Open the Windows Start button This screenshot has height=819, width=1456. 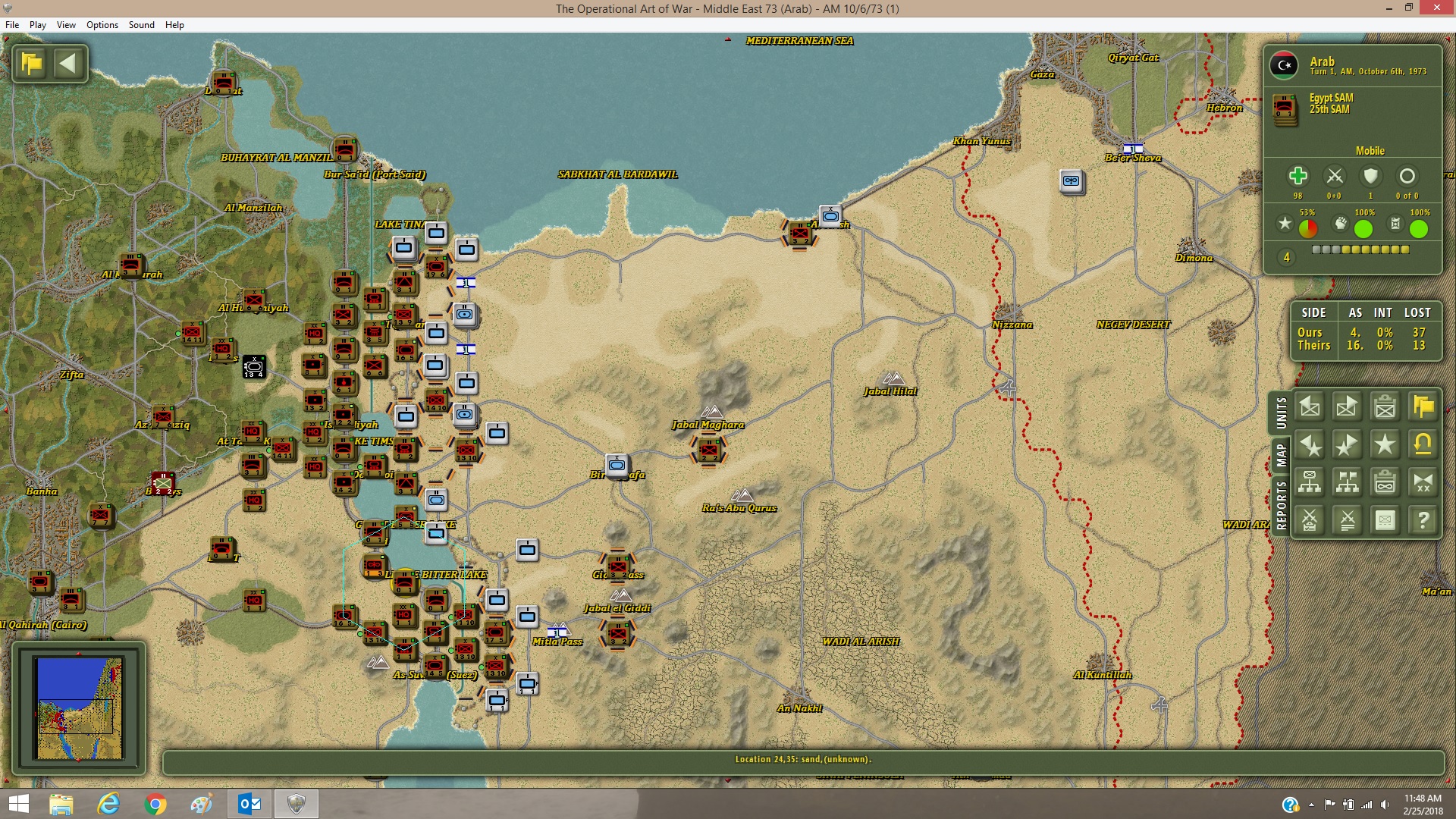[18, 804]
